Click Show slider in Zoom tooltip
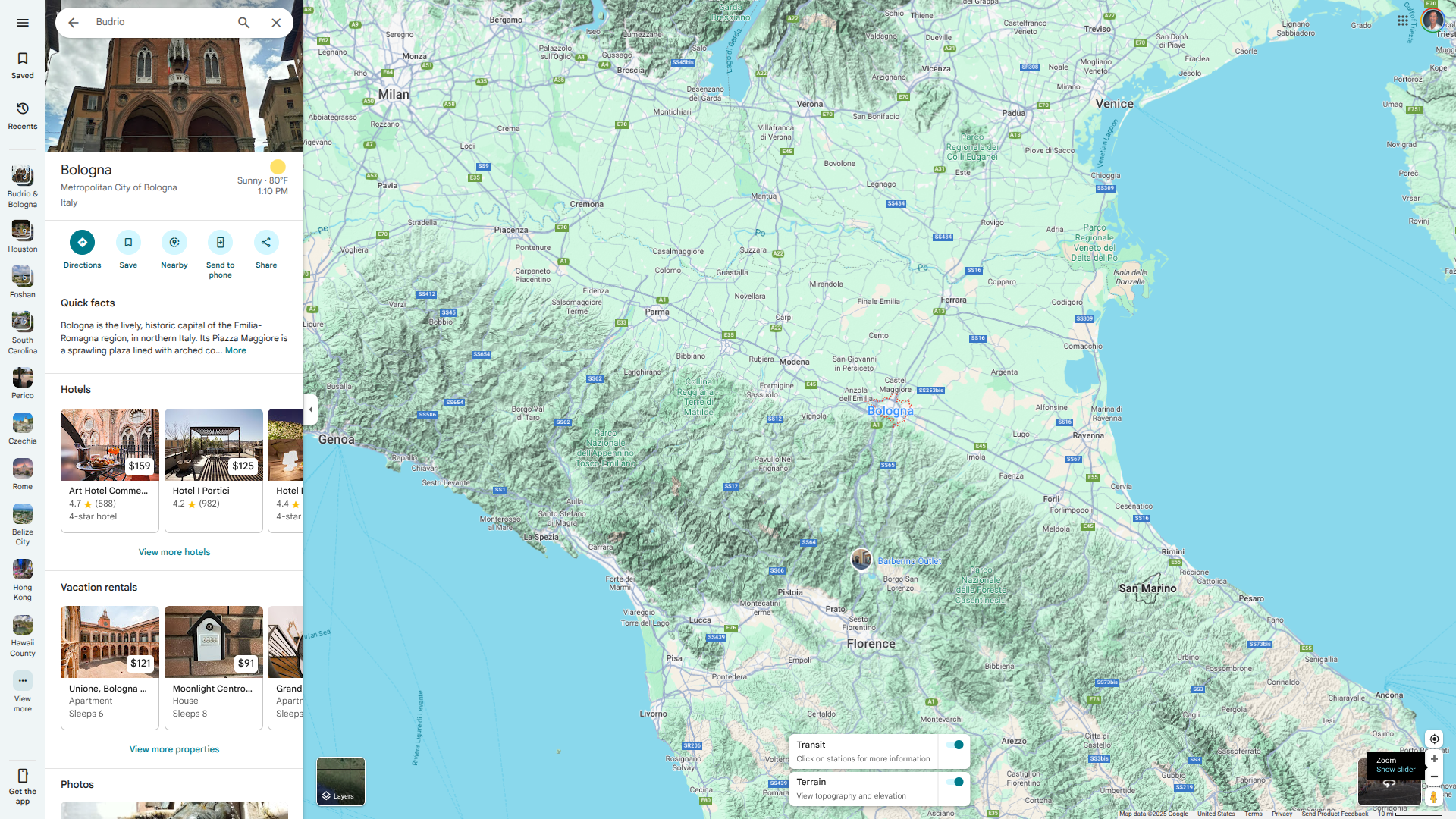The width and height of the screenshot is (1456, 819). click(x=1395, y=770)
